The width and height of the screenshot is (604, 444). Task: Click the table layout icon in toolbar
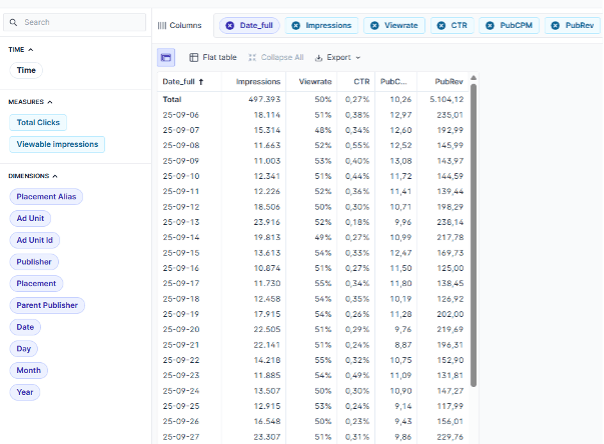166,58
